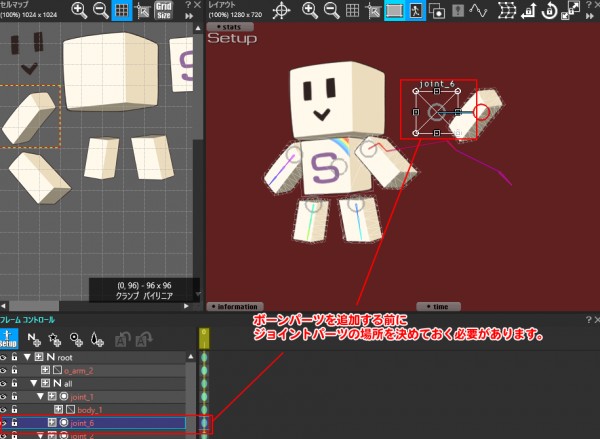
Task: Open the mesh grid tool in layout
Action: pos(507,11)
